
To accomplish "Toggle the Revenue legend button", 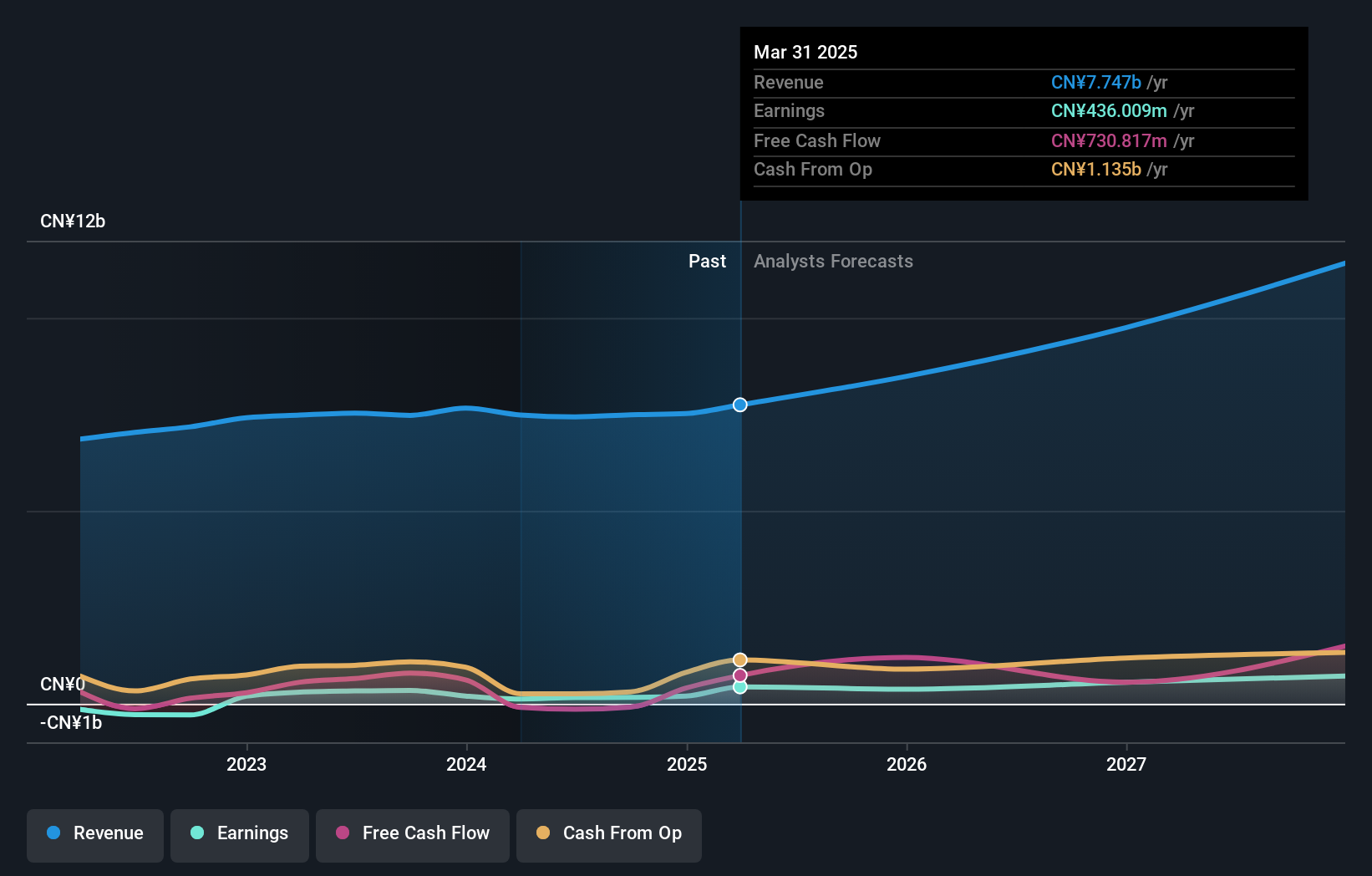I will (95, 835).
